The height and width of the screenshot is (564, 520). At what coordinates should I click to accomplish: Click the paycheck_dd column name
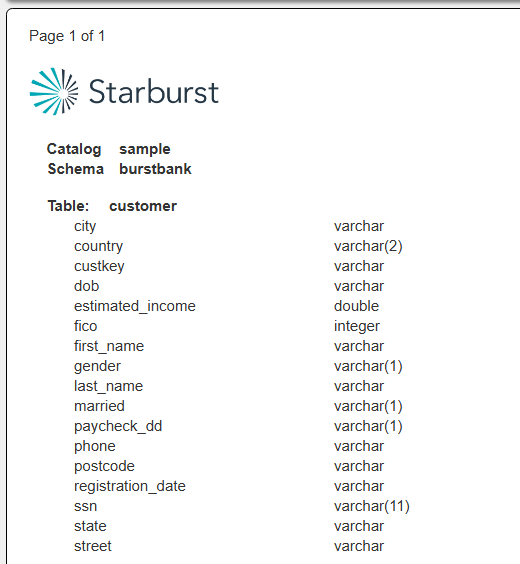pos(118,426)
